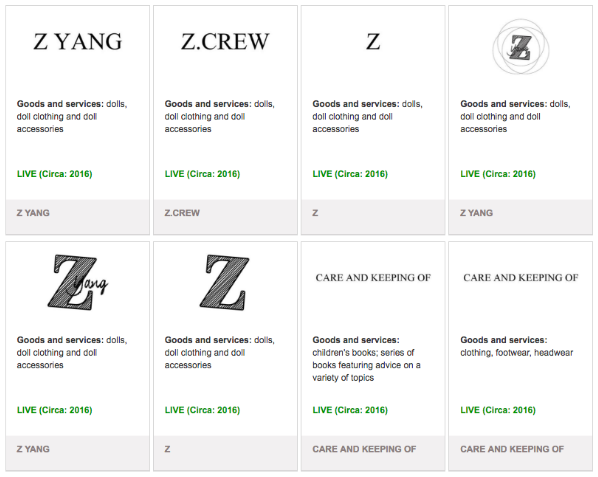Click LIVE status on the clothing, footwear card
The image size is (598, 477).
pos(498,410)
